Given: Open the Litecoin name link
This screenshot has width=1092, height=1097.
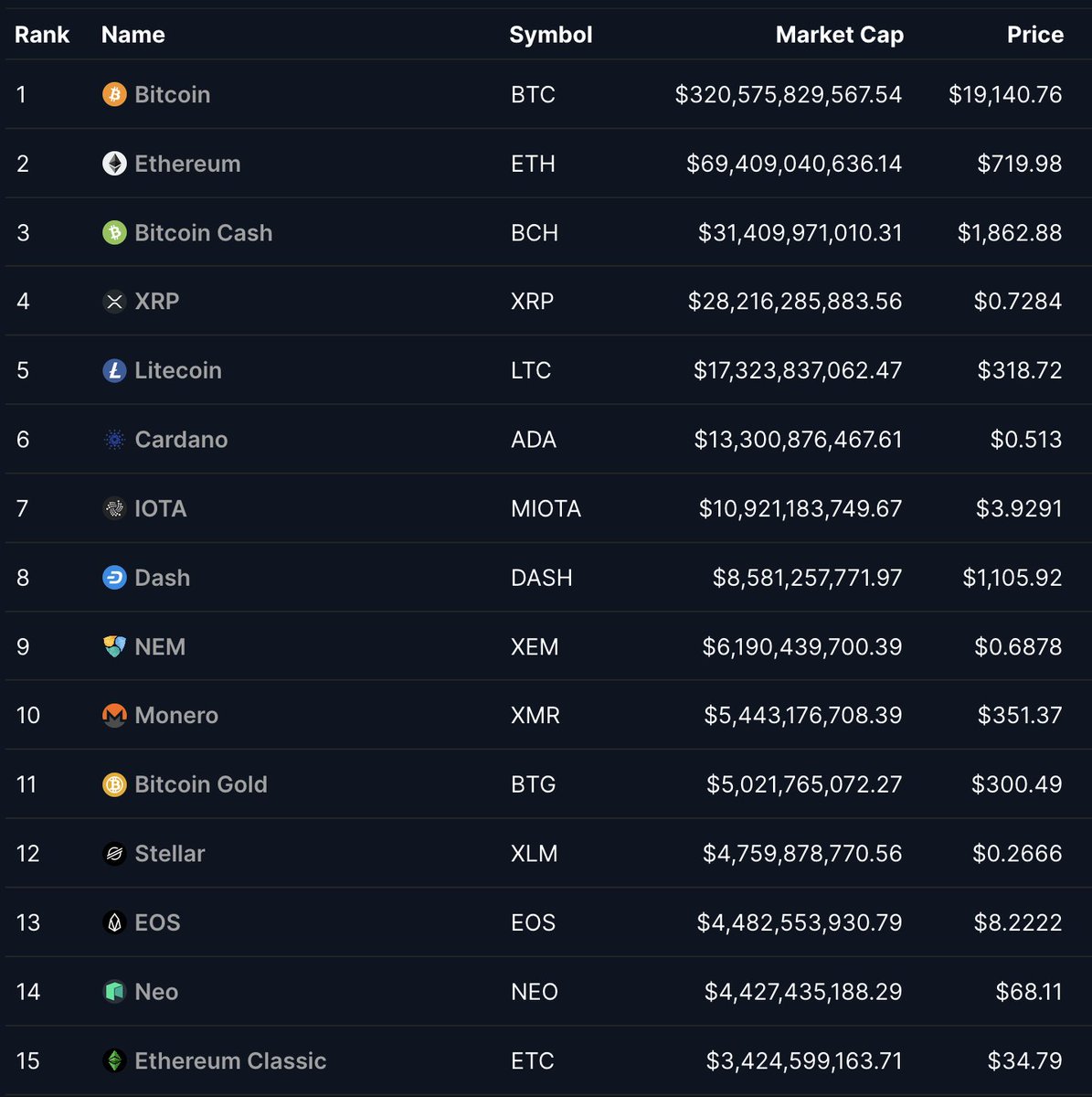Looking at the screenshot, I should [178, 370].
